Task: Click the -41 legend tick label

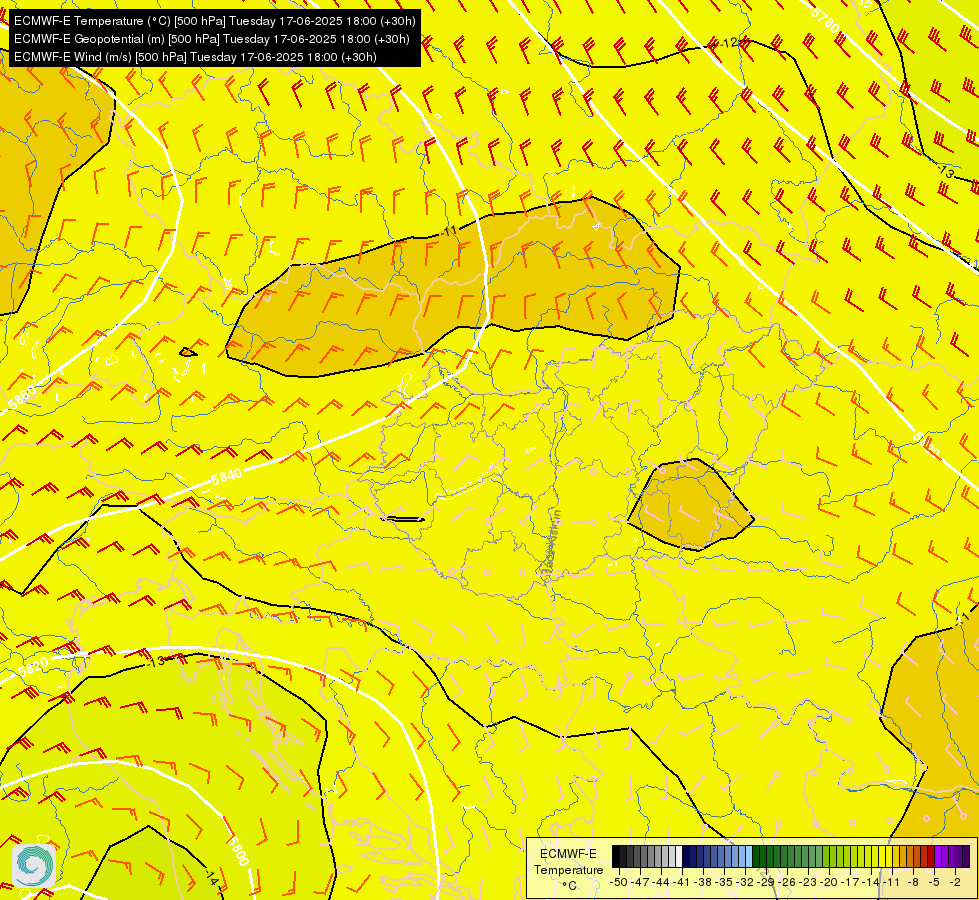Action: pyautogui.click(x=682, y=882)
